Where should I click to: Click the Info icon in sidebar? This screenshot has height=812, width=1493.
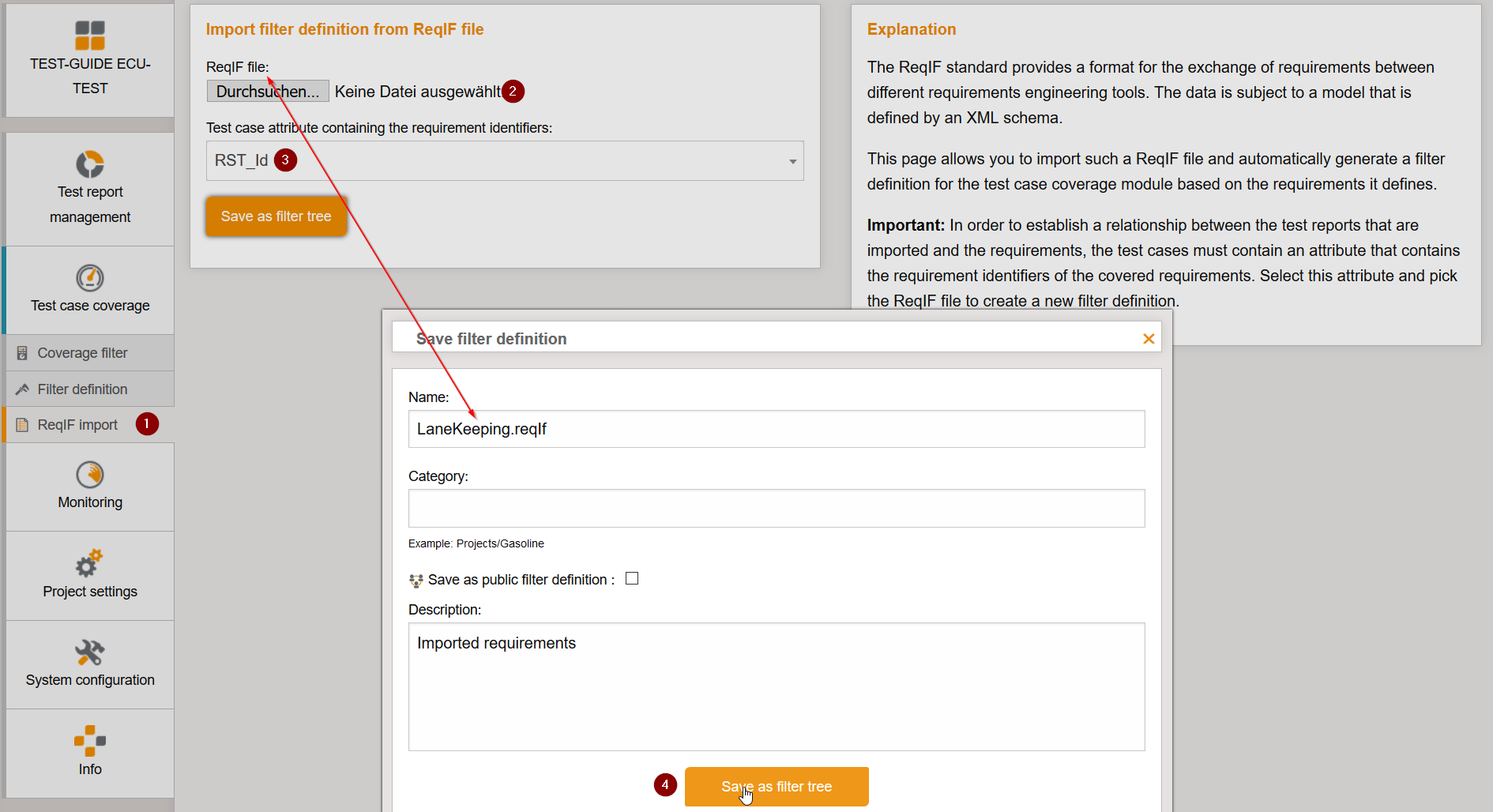tap(90, 741)
